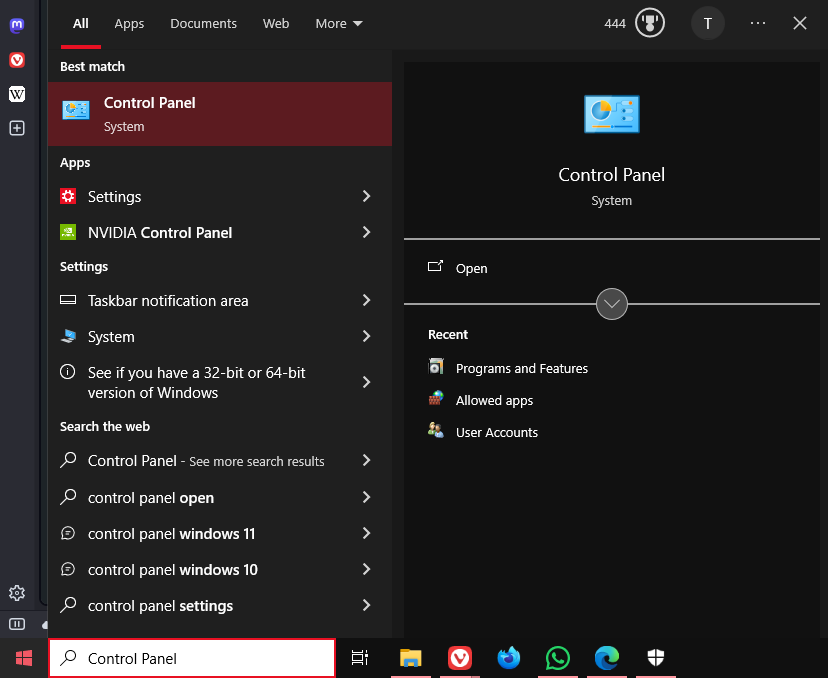Open the Vivaldi icon on the taskbar
Image resolution: width=828 pixels, height=678 pixels.
pyautogui.click(x=459, y=658)
